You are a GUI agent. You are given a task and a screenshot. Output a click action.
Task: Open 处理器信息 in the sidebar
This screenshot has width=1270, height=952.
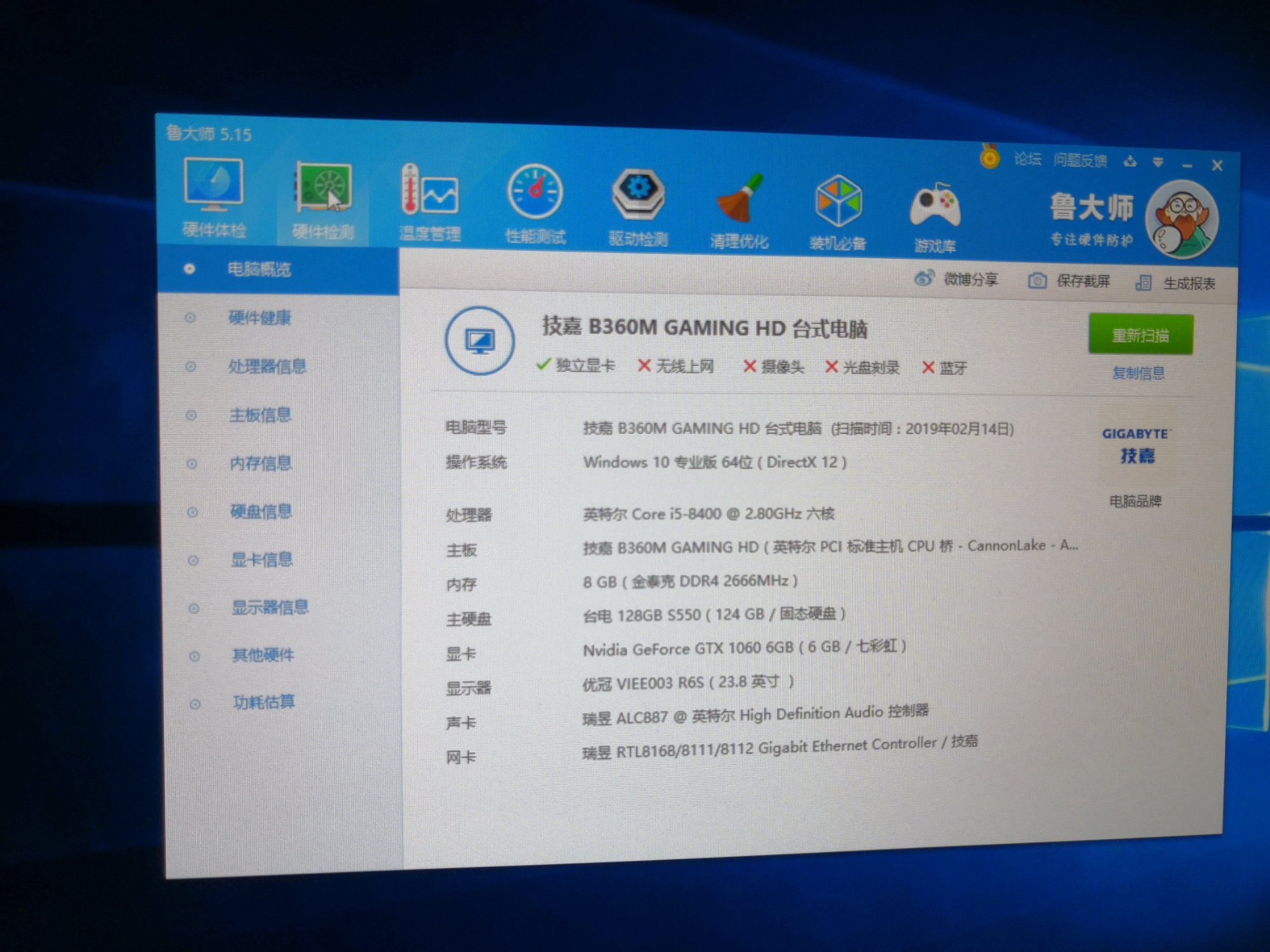[267, 366]
